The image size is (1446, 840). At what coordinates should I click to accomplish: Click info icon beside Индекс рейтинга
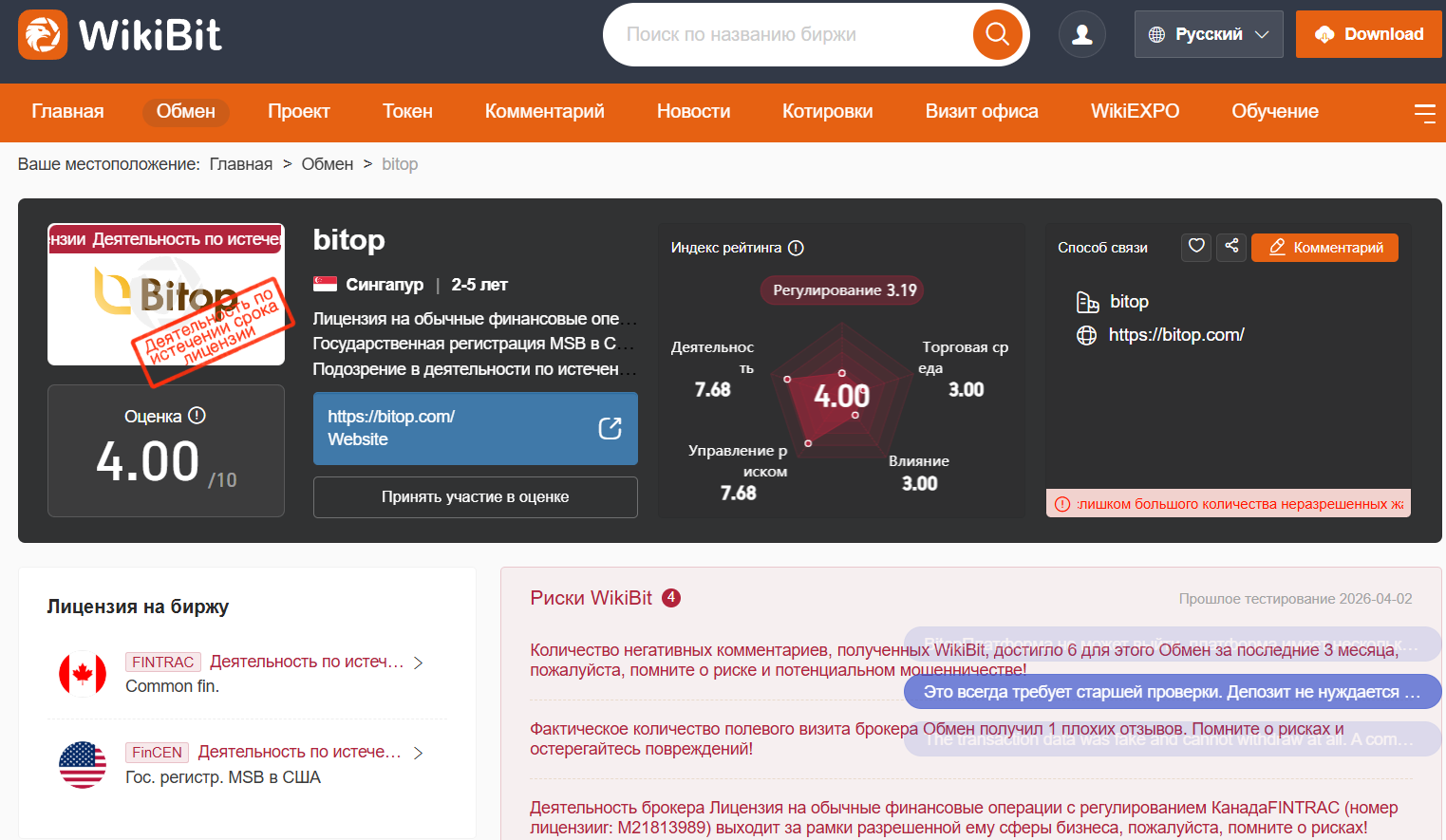pyautogui.click(x=796, y=248)
